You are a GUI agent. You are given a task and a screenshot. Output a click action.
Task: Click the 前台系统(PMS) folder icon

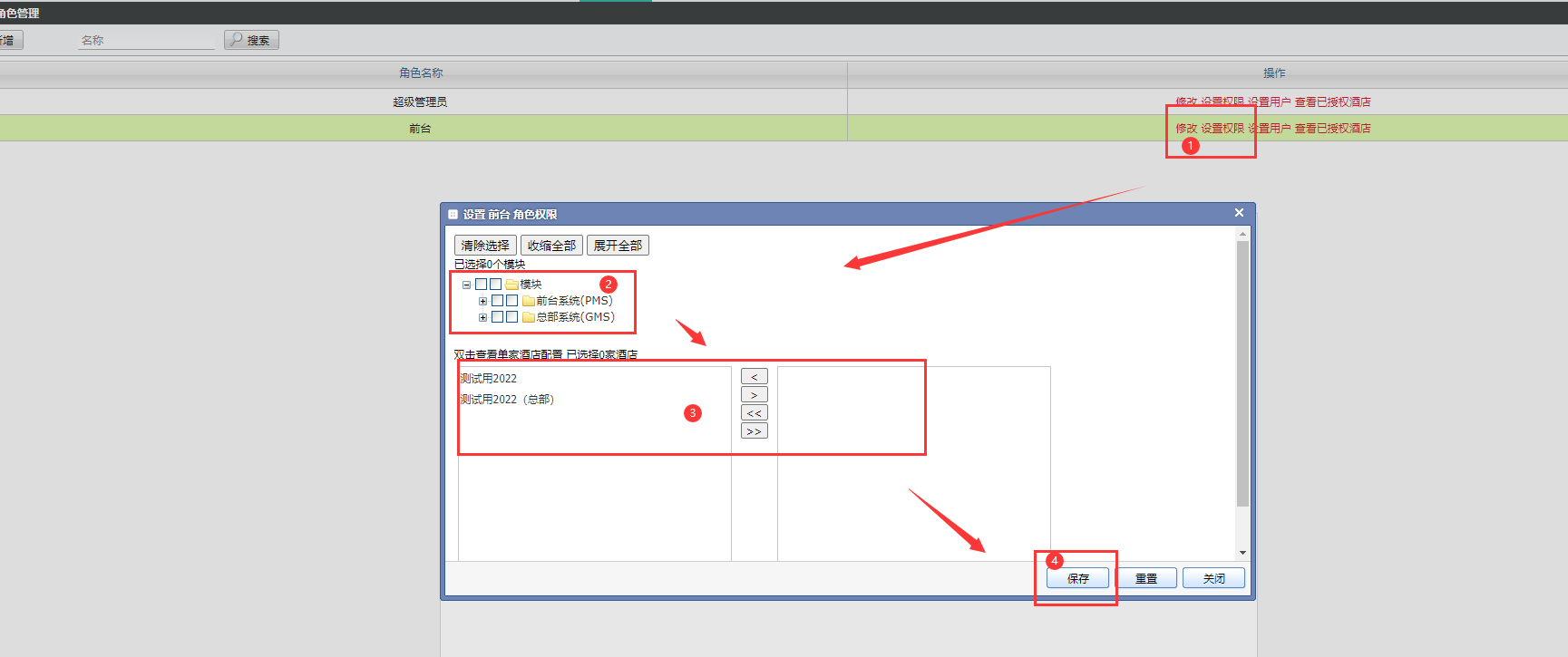tap(529, 301)
